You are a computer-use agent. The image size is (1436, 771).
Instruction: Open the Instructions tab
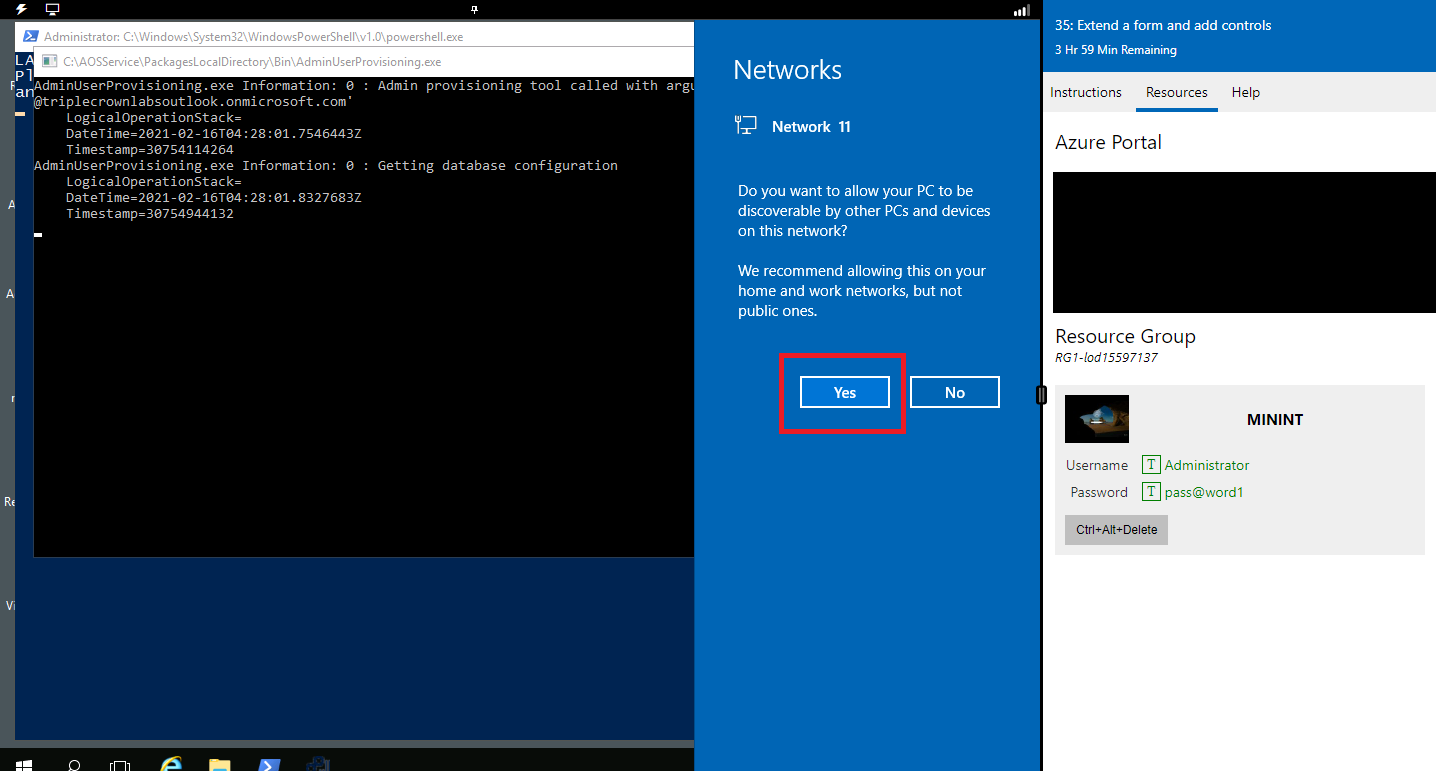pyautogui.click(x=1086, y=92)
